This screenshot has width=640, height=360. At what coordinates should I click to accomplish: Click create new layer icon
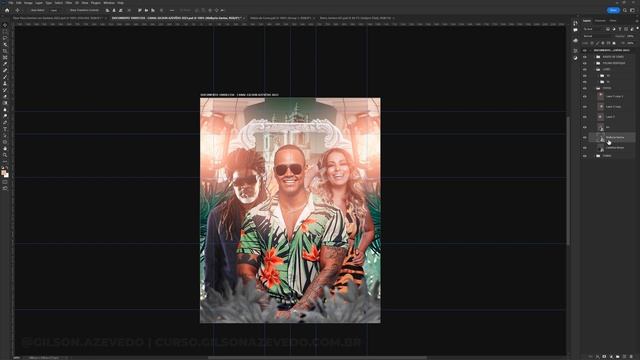pos(624,357)
